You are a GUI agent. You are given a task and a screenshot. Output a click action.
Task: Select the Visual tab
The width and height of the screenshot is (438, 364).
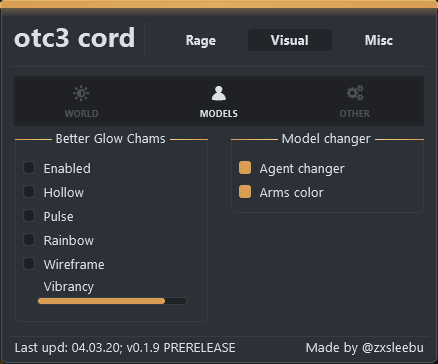[x=290, y=40]
